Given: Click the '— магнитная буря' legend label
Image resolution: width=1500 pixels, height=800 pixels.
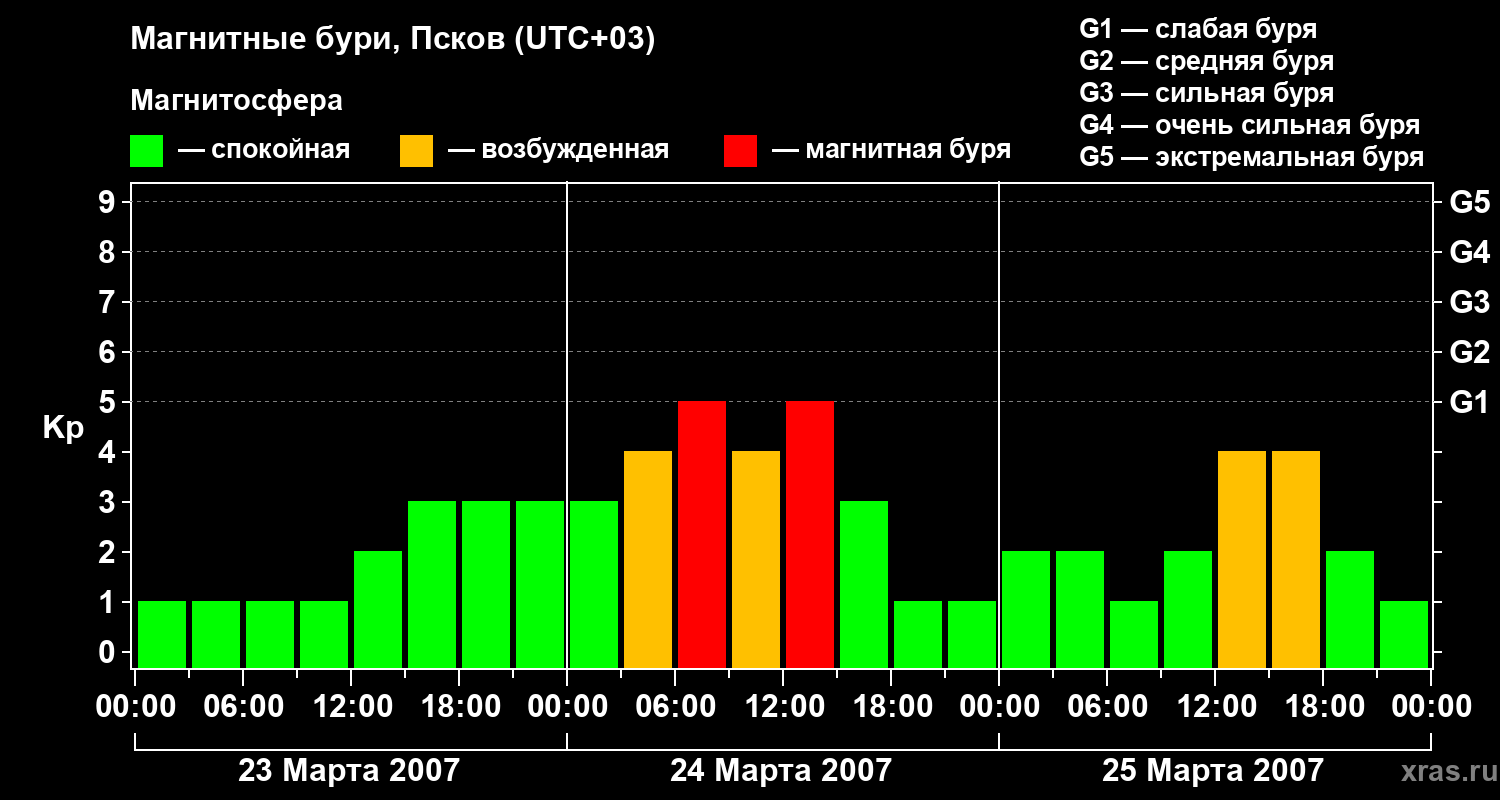Looking at the screenshot, I should [891, 150].
